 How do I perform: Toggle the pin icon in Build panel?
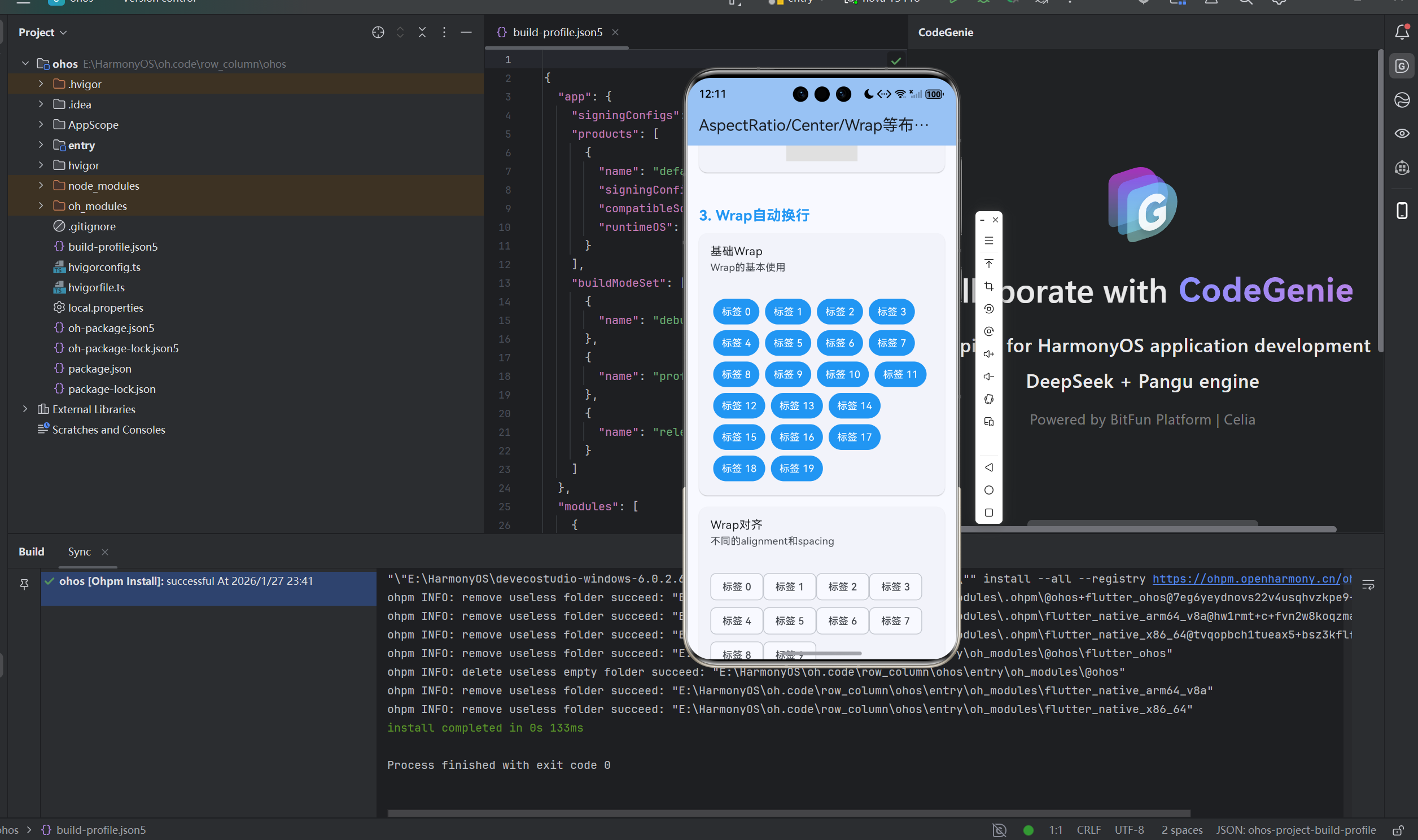click(x=24, y=584)
